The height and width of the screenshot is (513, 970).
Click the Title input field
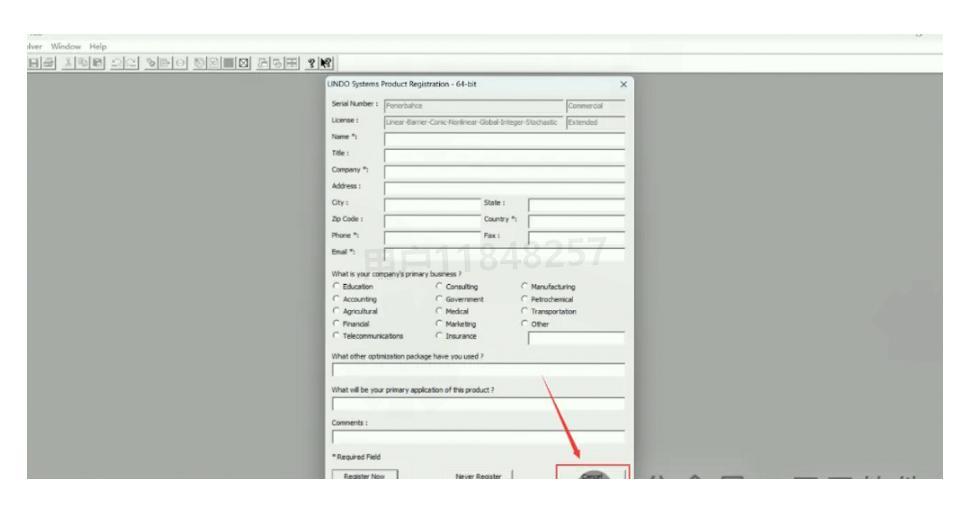pyautogui.click(x=504, y=155)
